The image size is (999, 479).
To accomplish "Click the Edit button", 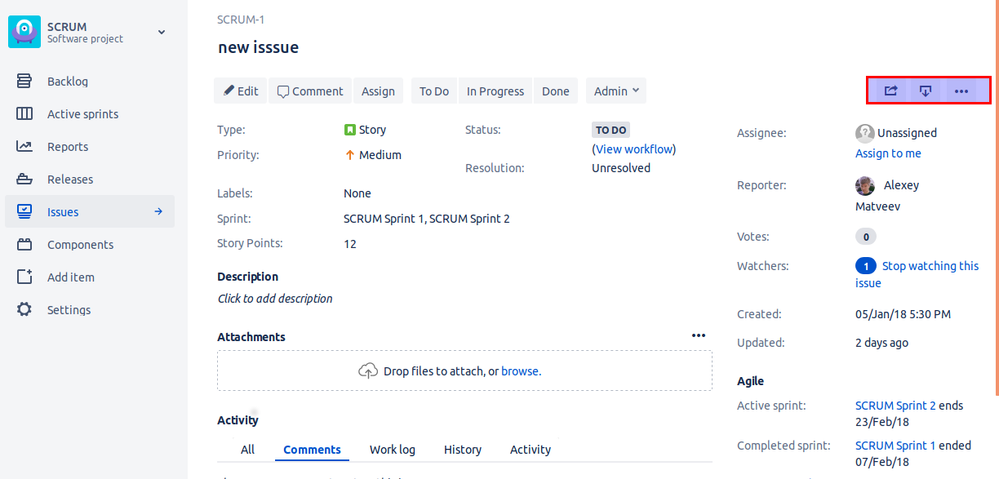I will point(240,91).
